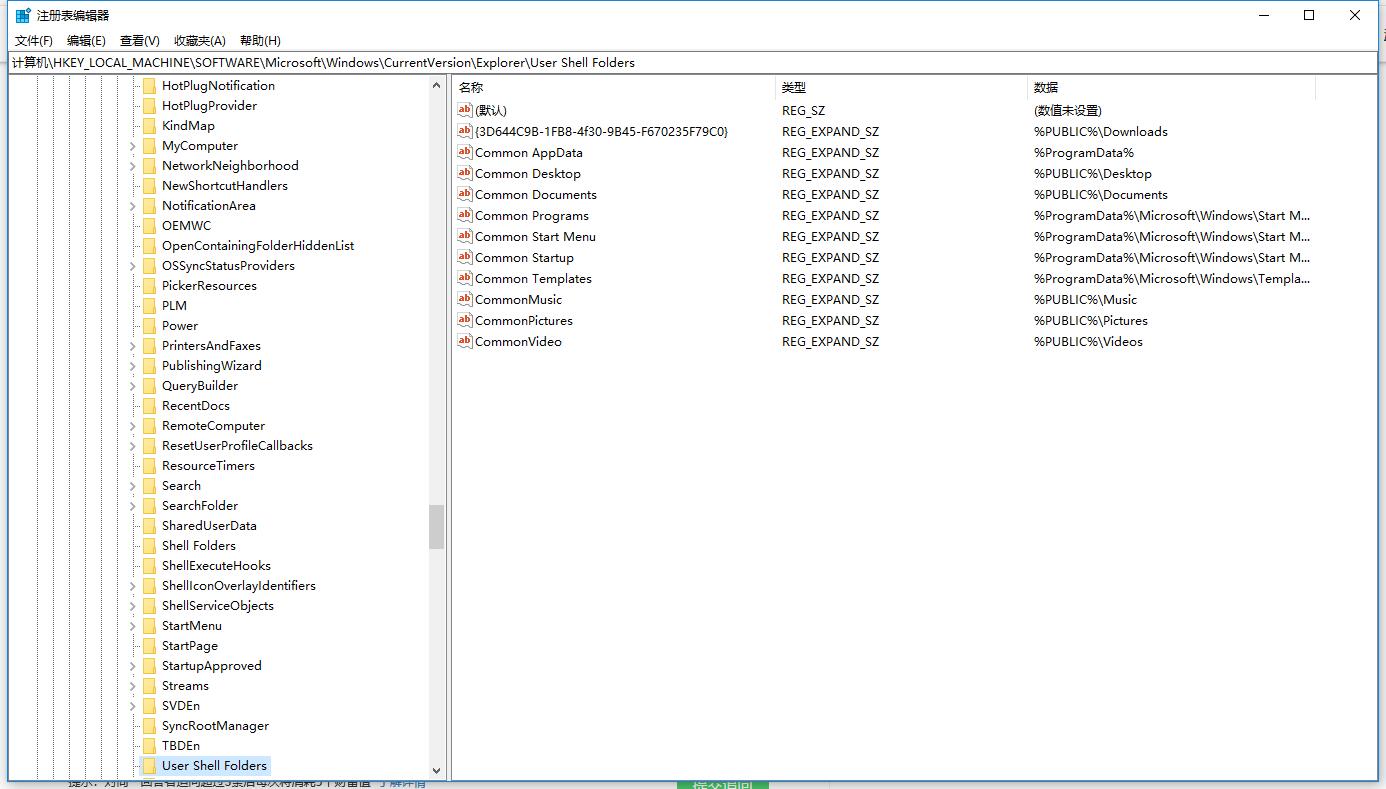Click the folder icon of PLM key
1386x789 pixels.
[x=149, y=305]
